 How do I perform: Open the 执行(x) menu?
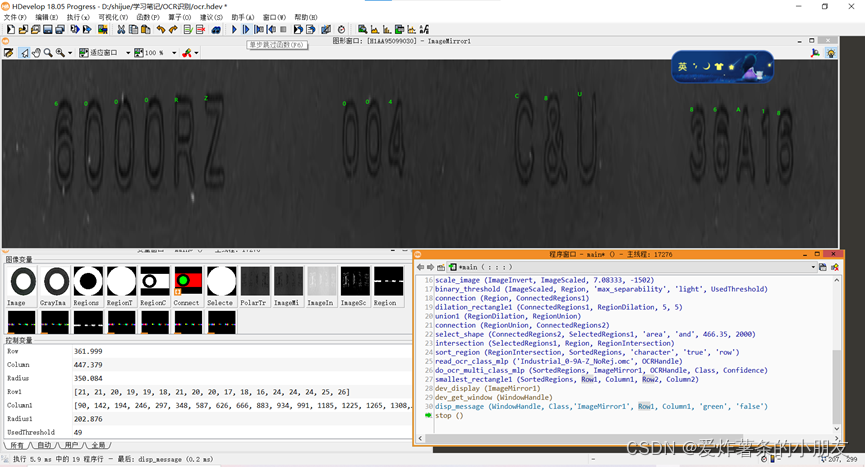click(78, 17)
